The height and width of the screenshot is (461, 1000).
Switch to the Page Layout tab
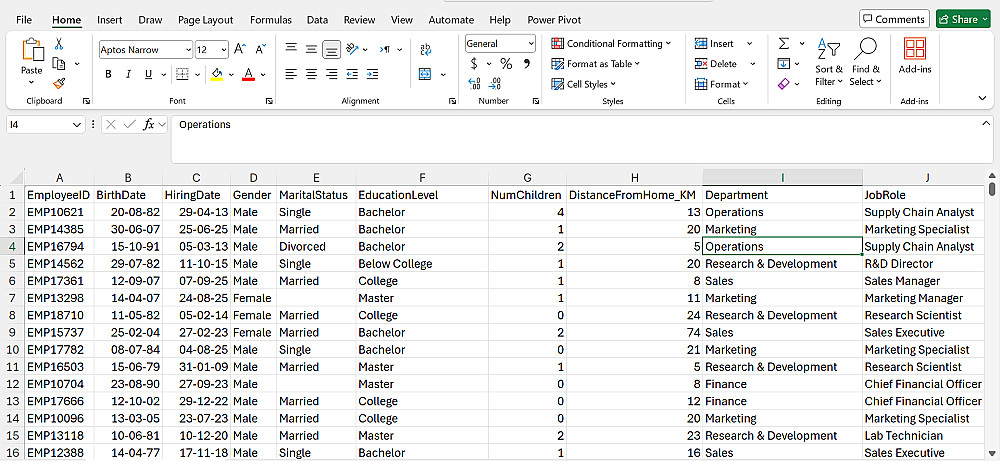point(205,20)
